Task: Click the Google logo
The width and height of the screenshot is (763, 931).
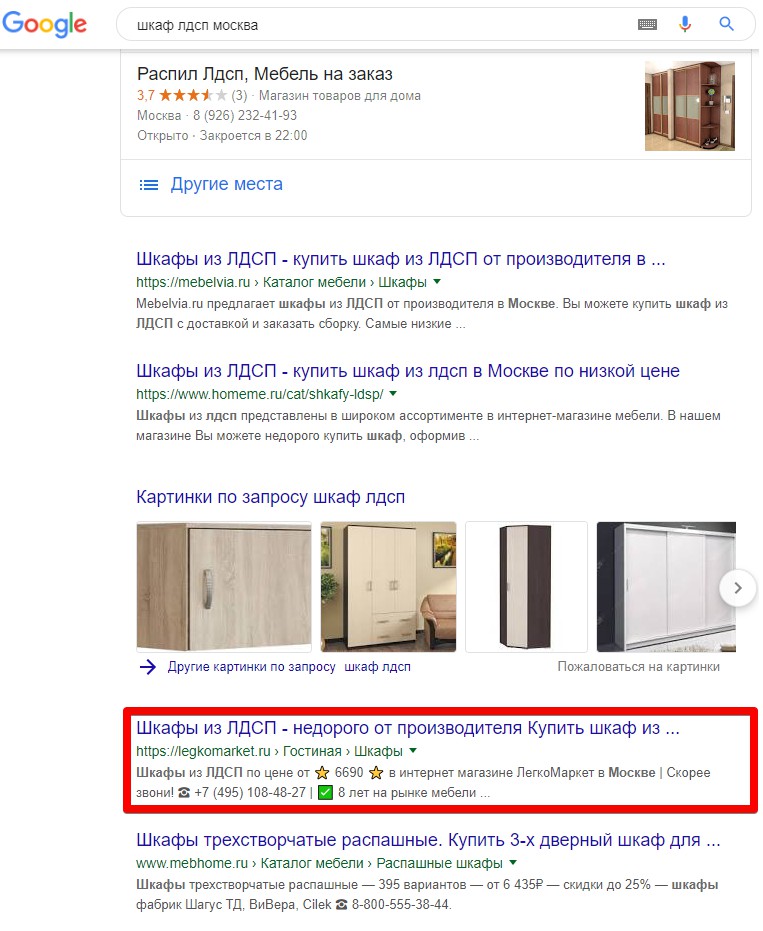Action: click(45, 24)
